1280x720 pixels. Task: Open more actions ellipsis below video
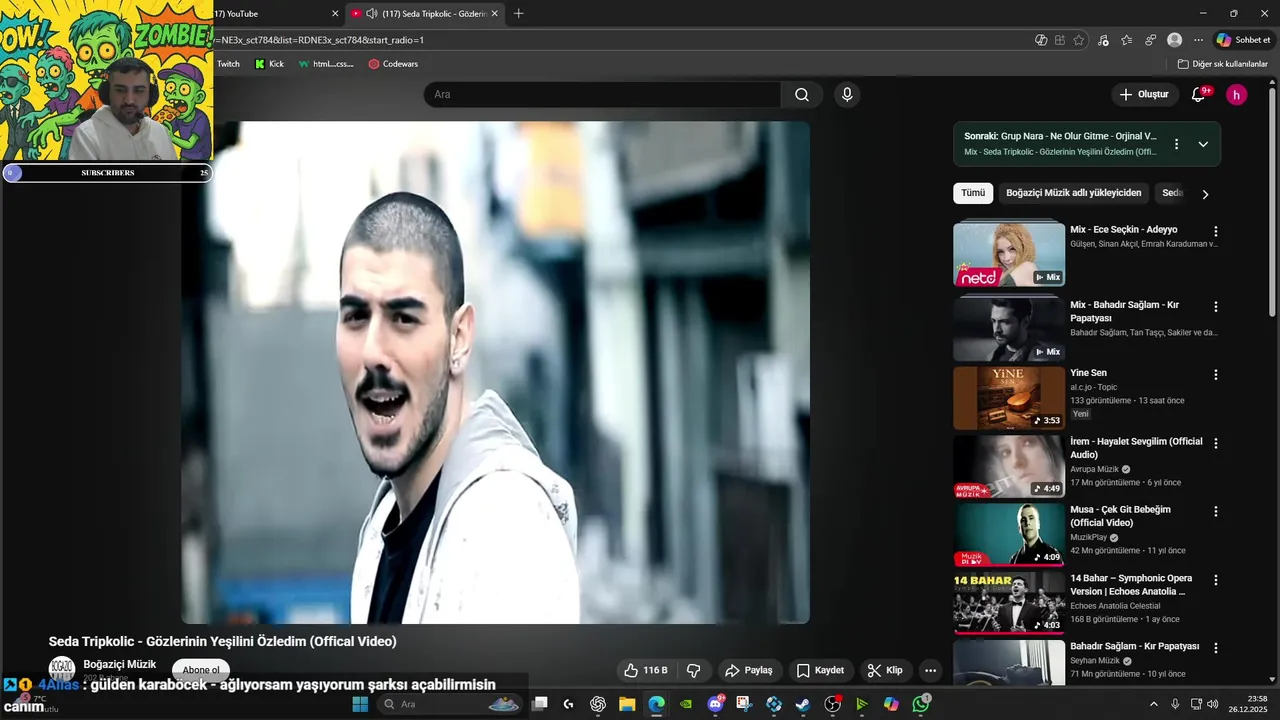pyautogui.click(x=930, y=670)
